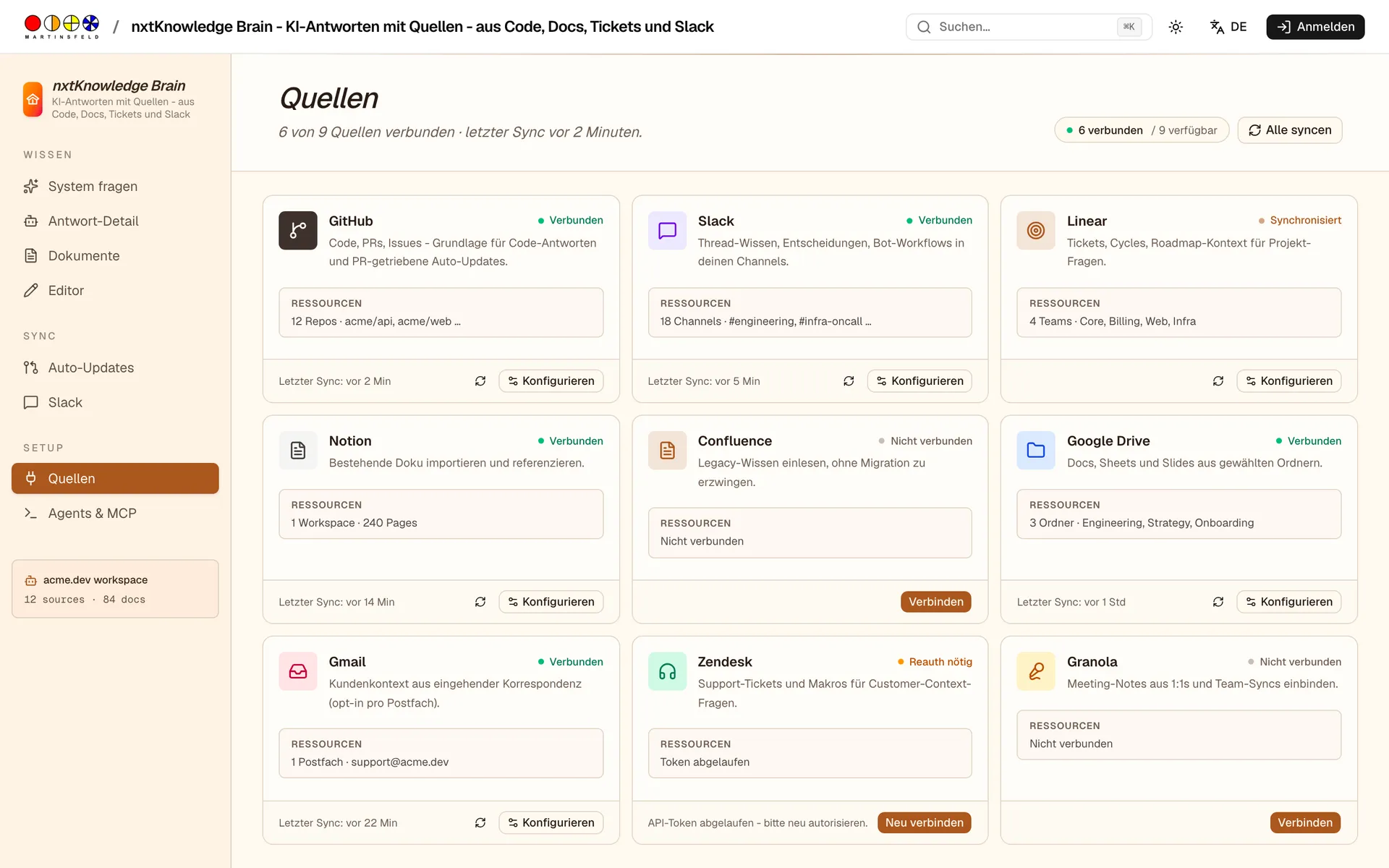Open Slack under Sync in sidebar

[116, 402]
